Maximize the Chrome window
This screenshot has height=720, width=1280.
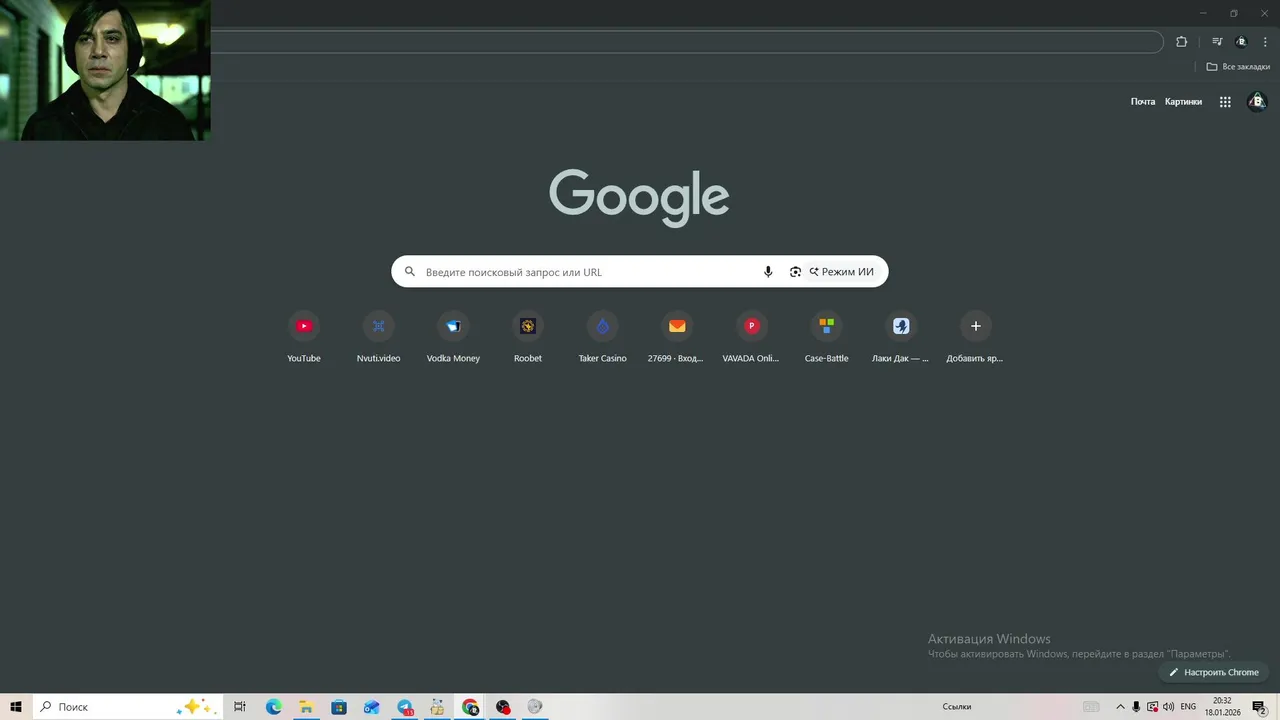1234,13
